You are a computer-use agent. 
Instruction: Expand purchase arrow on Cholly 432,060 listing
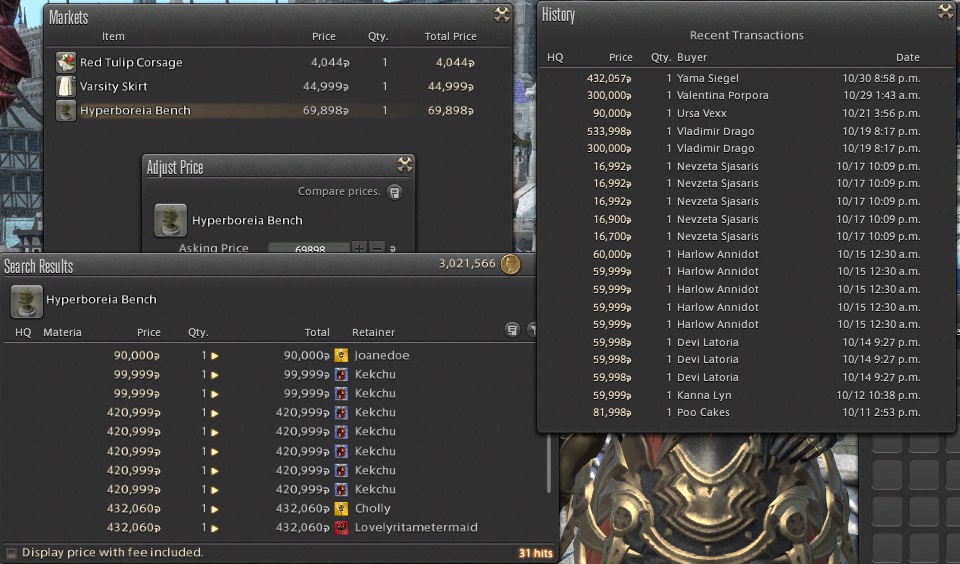click(215, 509)
